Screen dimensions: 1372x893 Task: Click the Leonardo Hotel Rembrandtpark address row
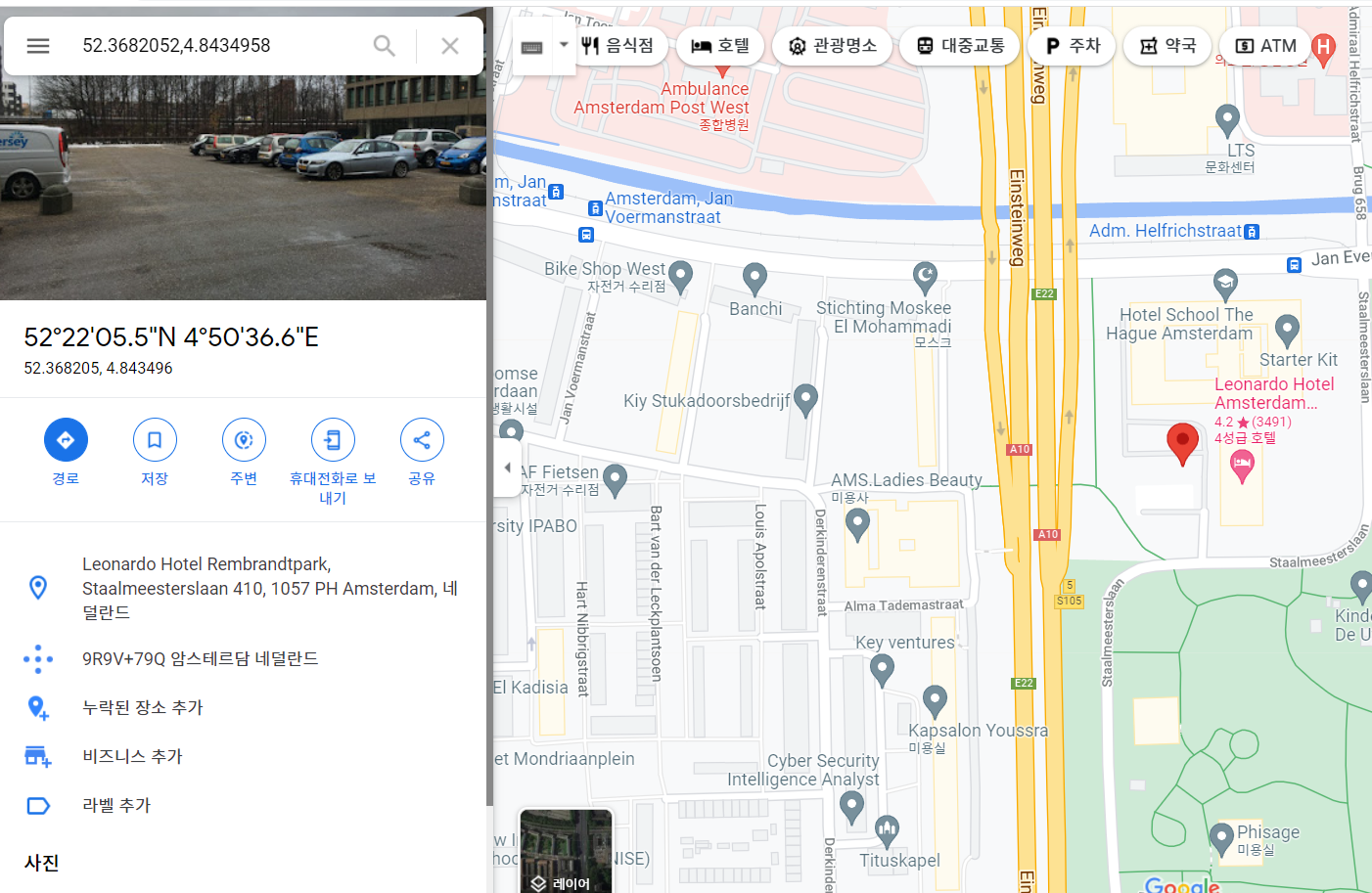coord(243,588)
